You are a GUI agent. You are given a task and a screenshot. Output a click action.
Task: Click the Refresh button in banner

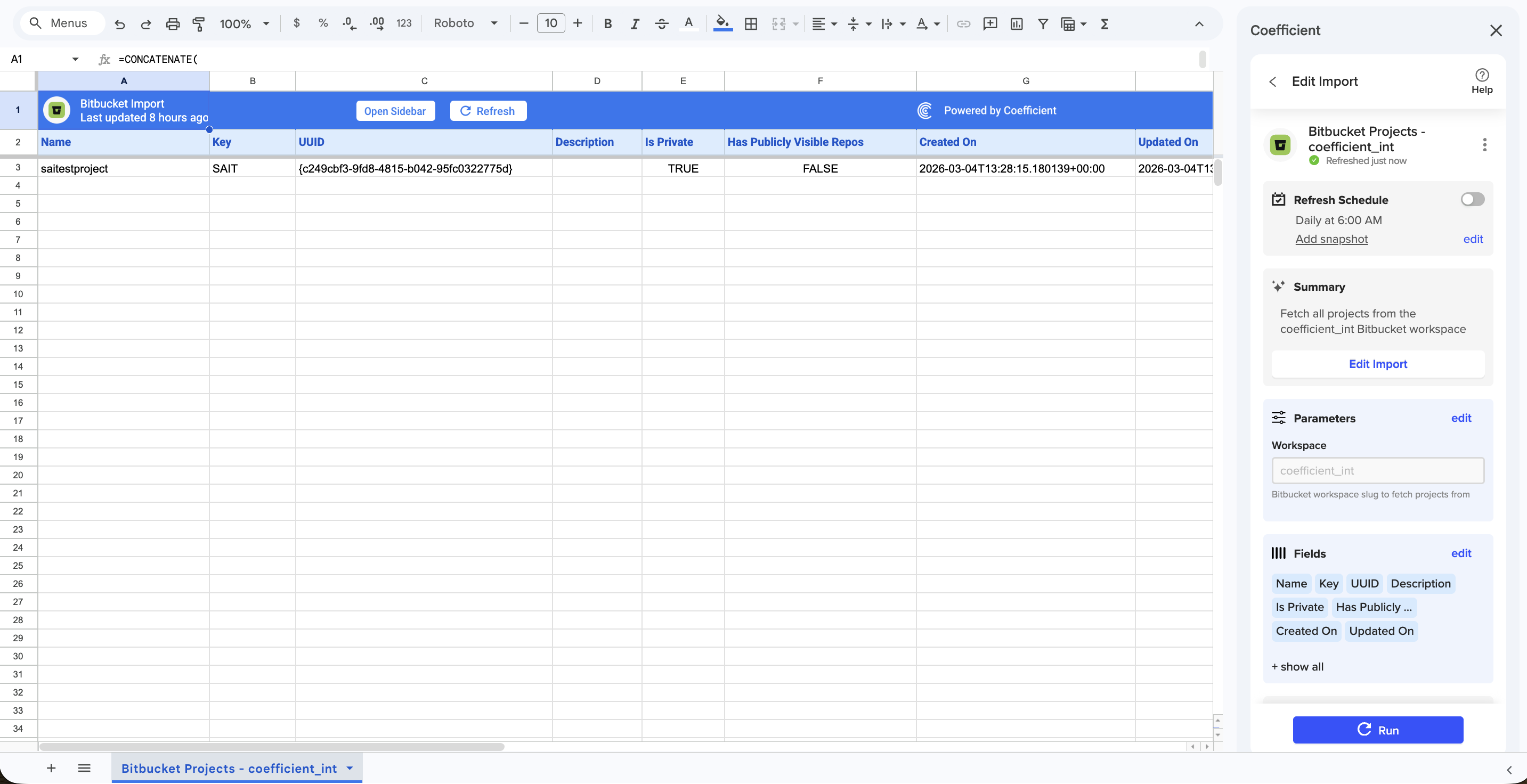click(488, 111)
